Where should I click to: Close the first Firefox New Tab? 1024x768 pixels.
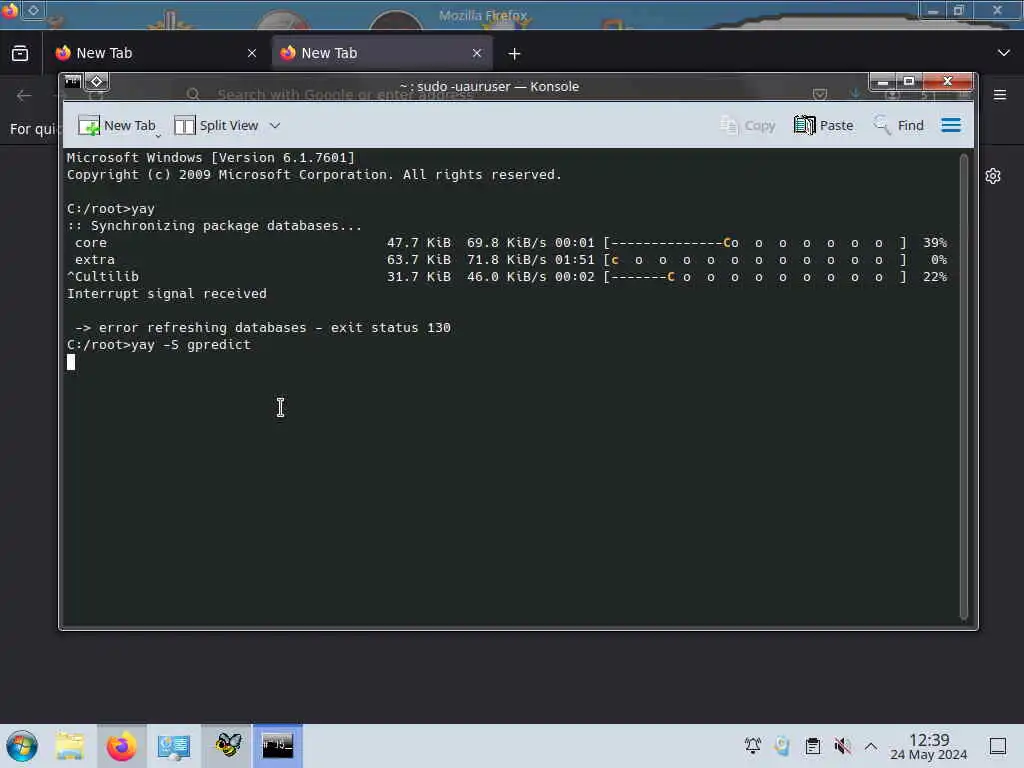click(x=252, y=54)
